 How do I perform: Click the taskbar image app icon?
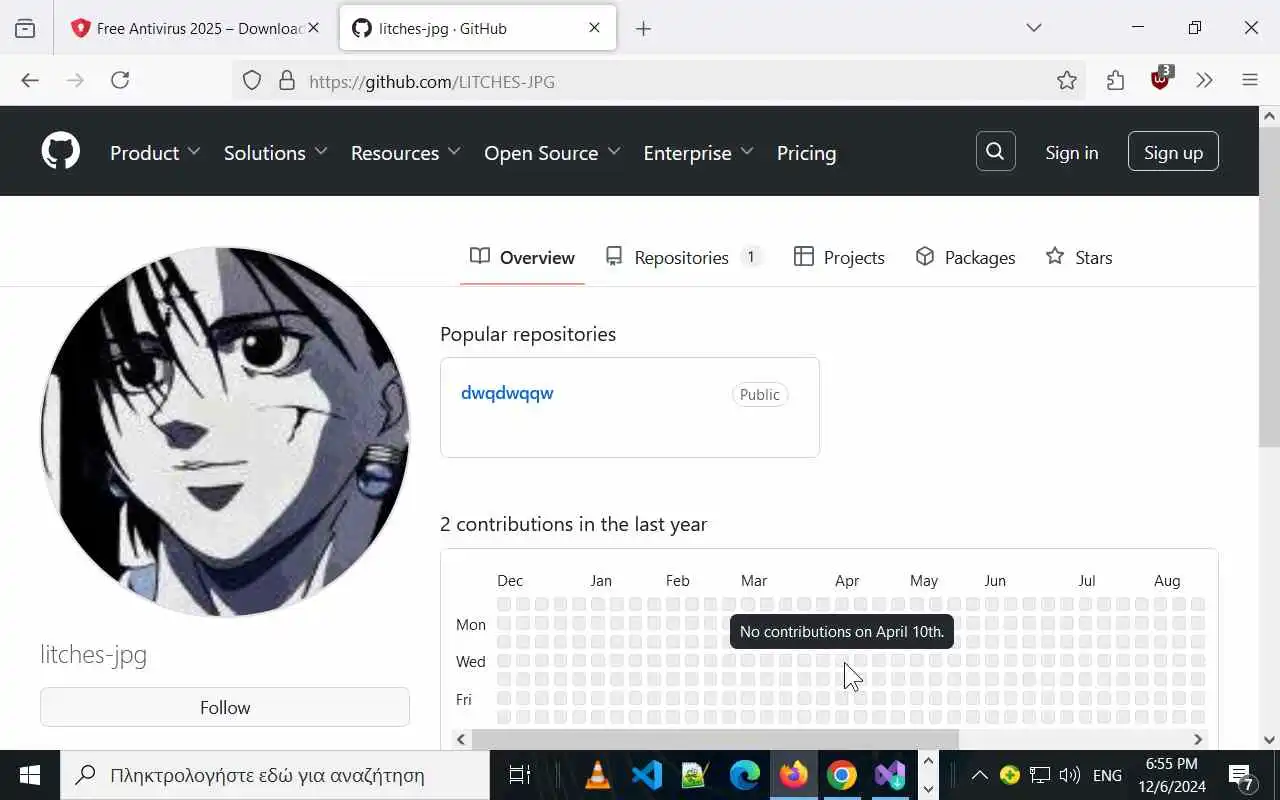(695, 775)
